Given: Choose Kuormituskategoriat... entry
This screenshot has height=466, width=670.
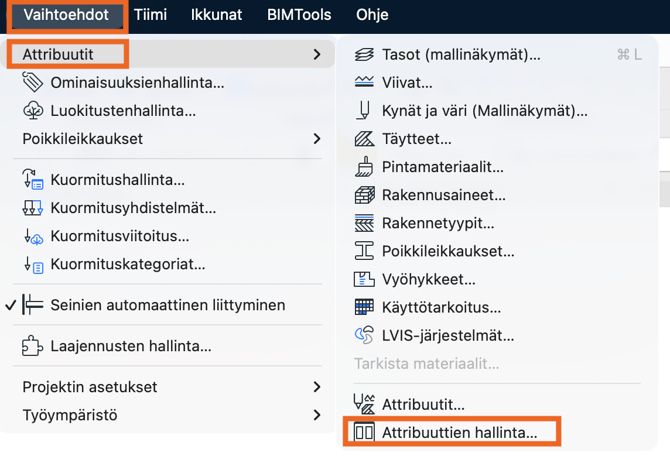Looking at the screenshot, I should click(168, 264).
